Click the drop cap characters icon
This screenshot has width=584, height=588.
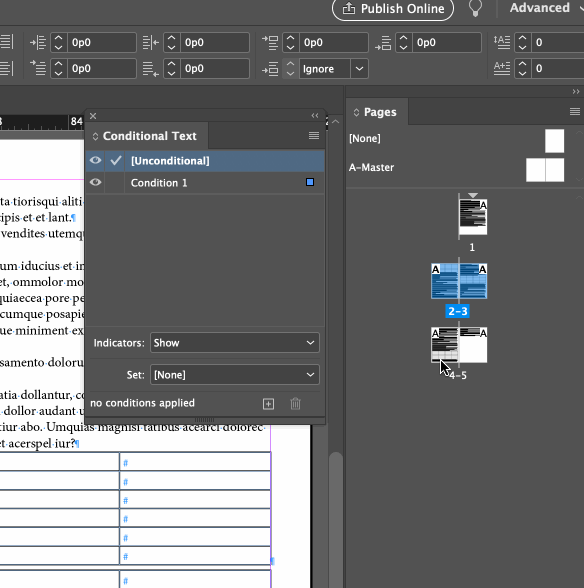coord(502,68)
